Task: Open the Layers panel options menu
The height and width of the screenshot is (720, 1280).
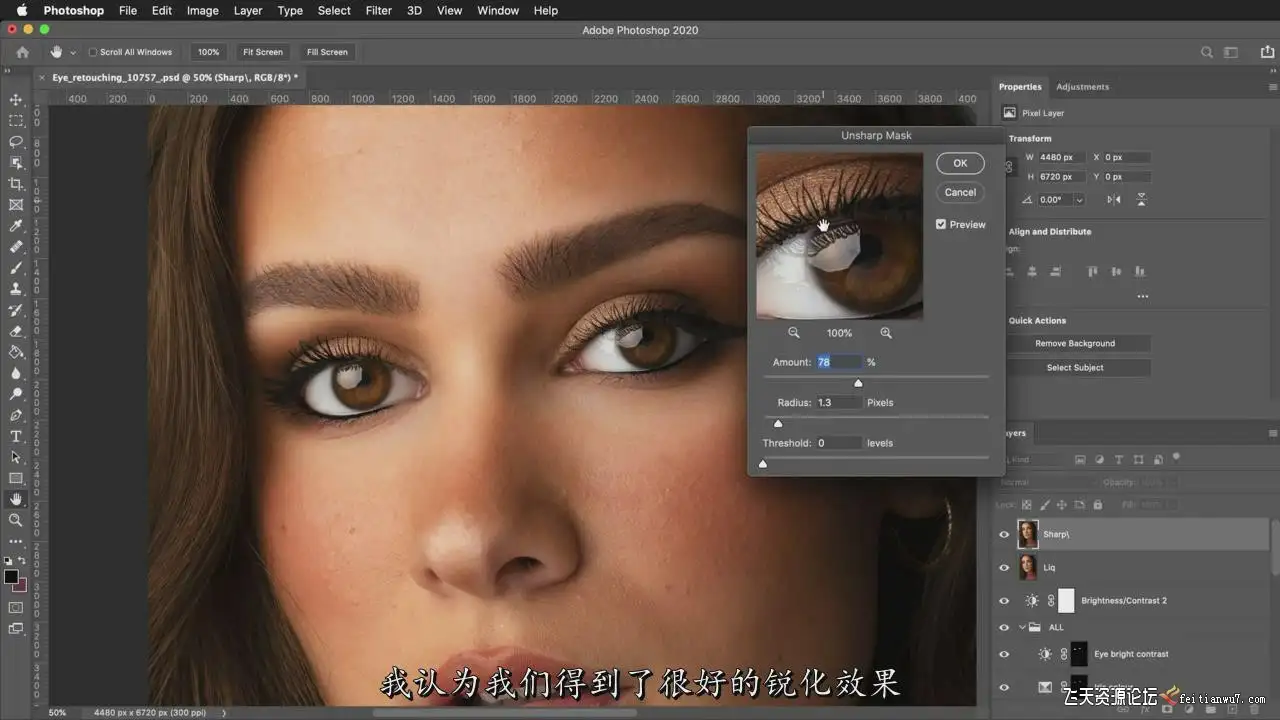Action: click(1272, 433)
